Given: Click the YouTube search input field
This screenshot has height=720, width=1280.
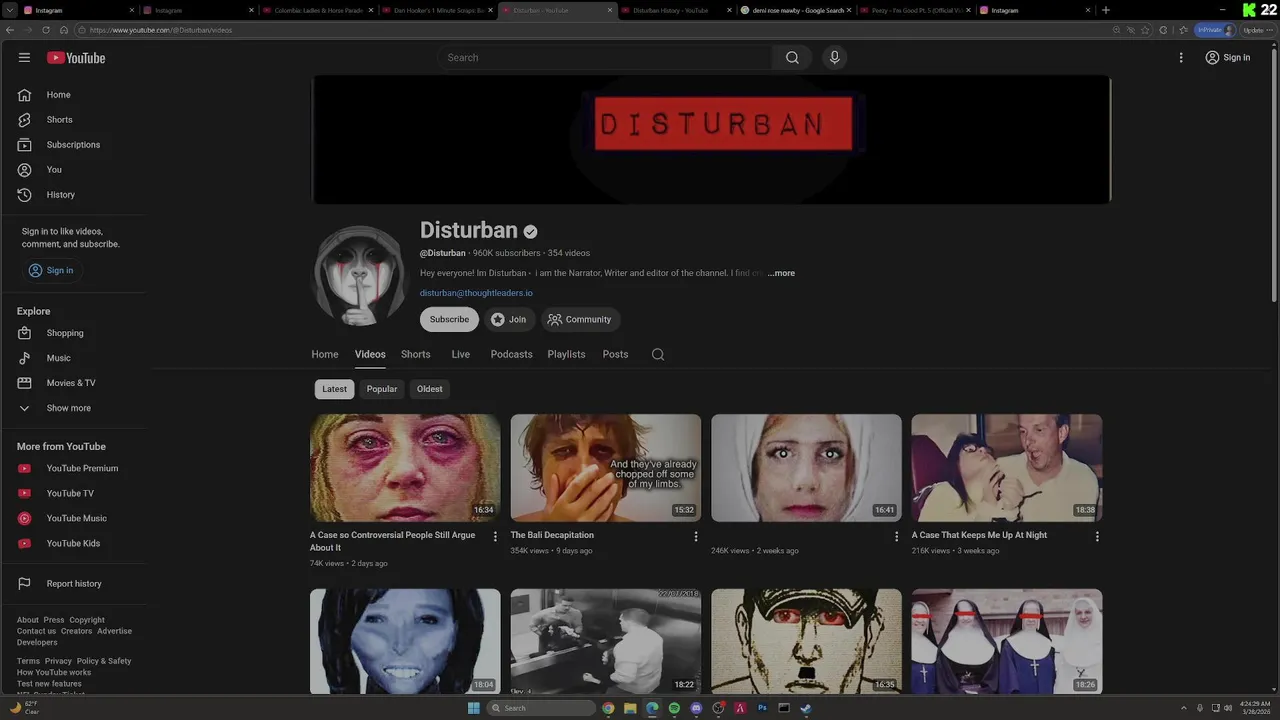Looking at the screenshot, I should [x=605, y=57].
